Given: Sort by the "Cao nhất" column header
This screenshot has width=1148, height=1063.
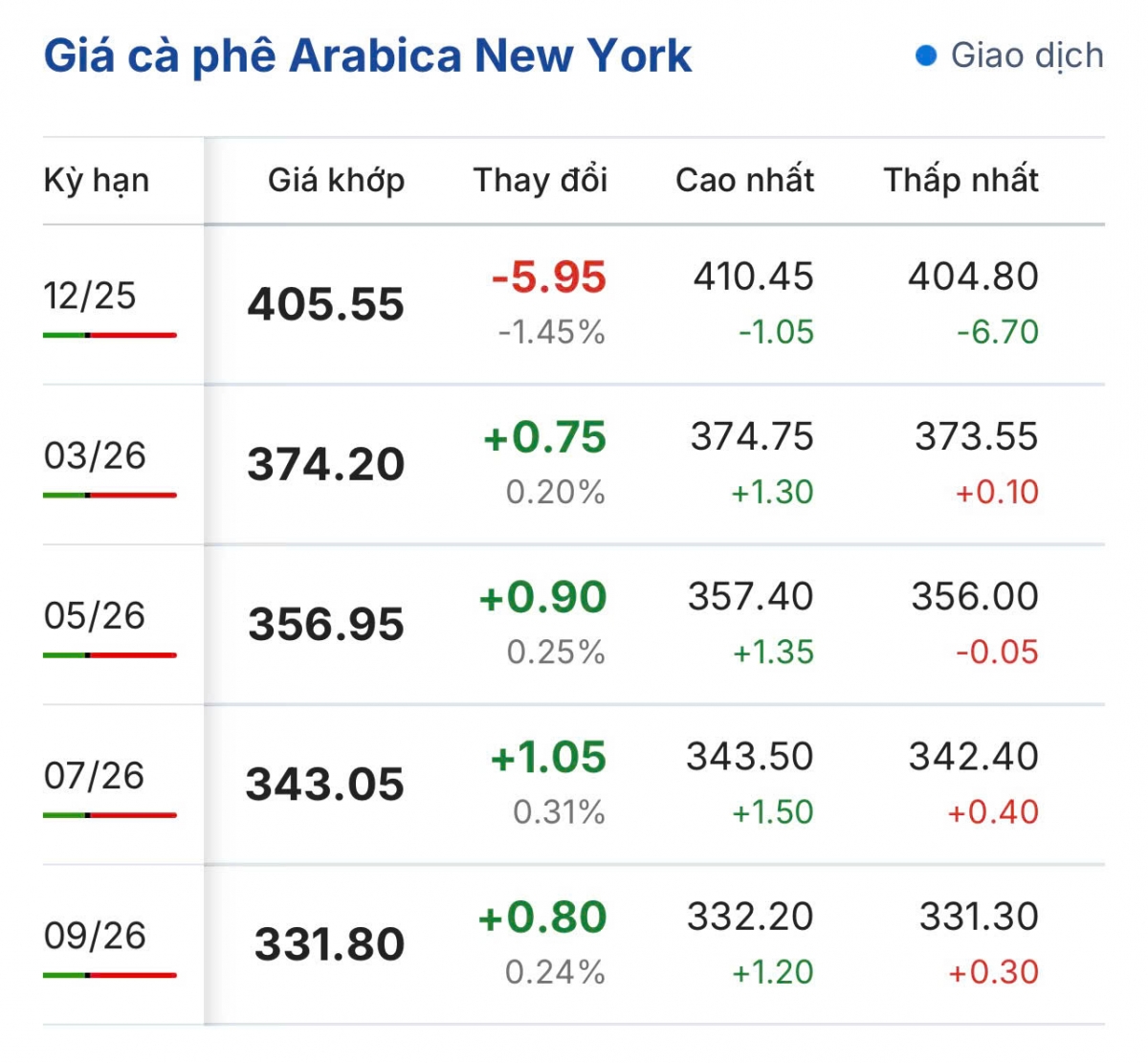Looking at the screenshot, I should [x=744, y=180].
